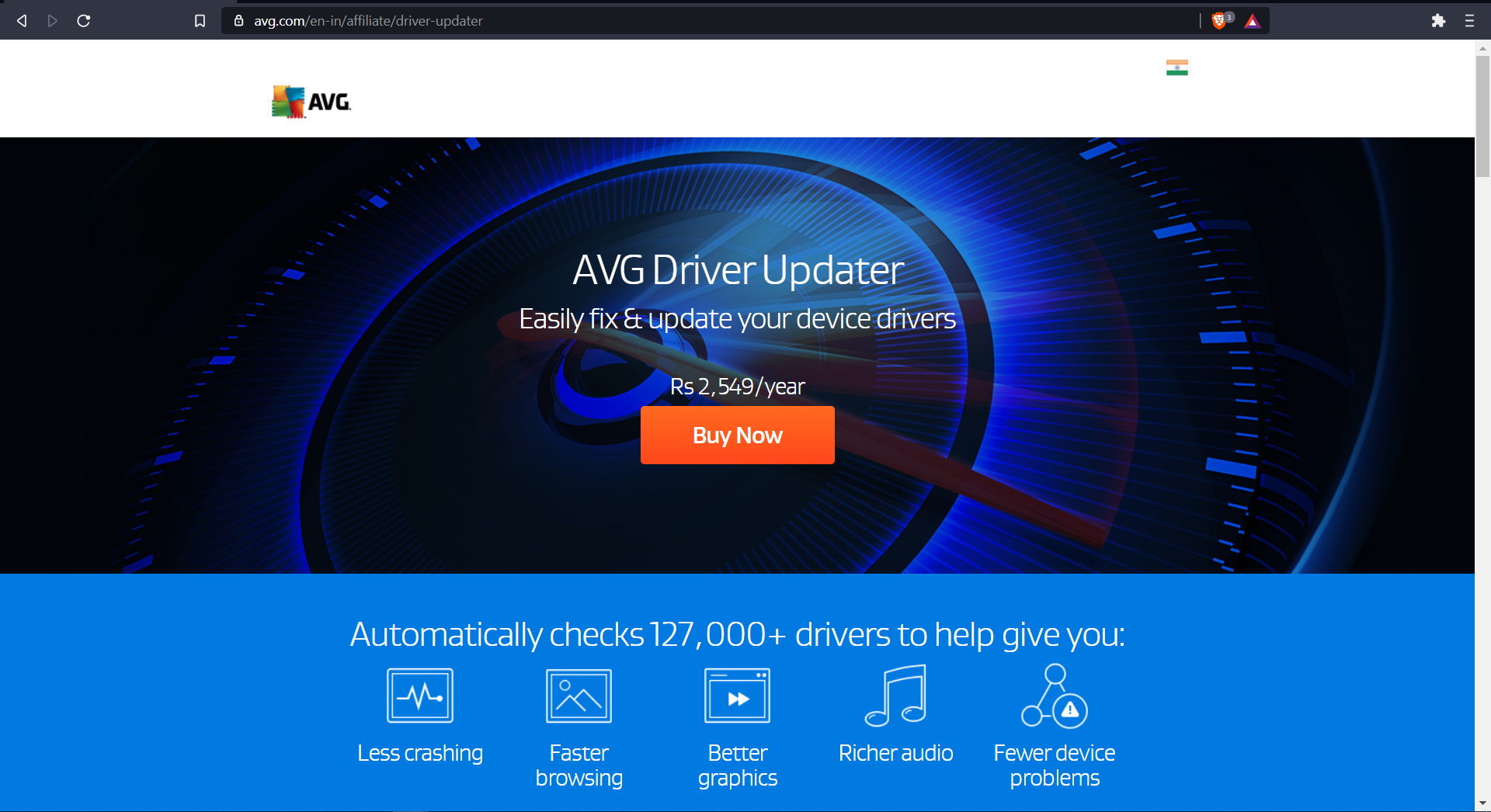The image size is (1491, 812).
Task: Click the 'Less crashing' label
Action: 420,754
